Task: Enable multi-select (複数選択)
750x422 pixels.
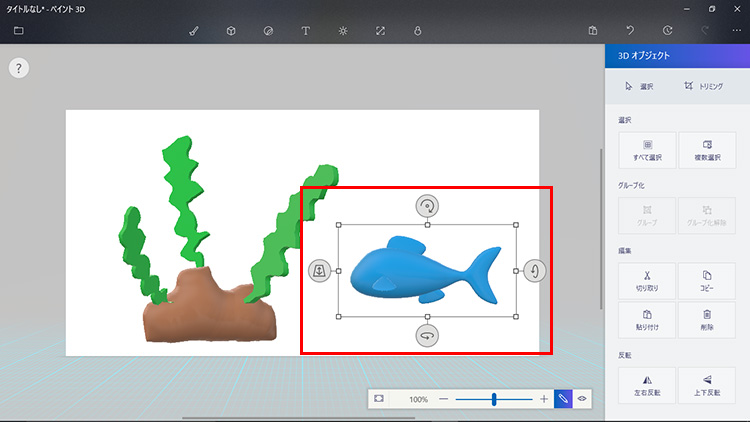Action: click(x=707, y=150)
